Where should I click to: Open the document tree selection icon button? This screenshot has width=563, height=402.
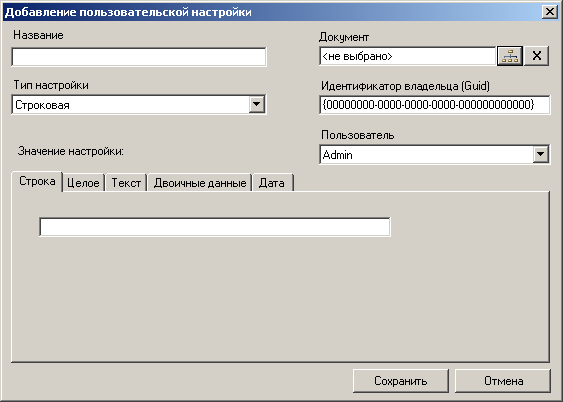(x=510, y=56)
